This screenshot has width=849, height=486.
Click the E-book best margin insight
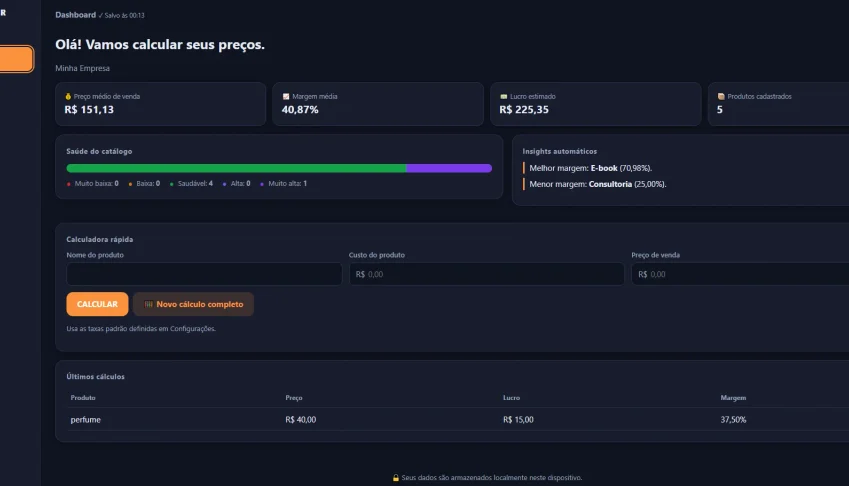pos(590,168)
